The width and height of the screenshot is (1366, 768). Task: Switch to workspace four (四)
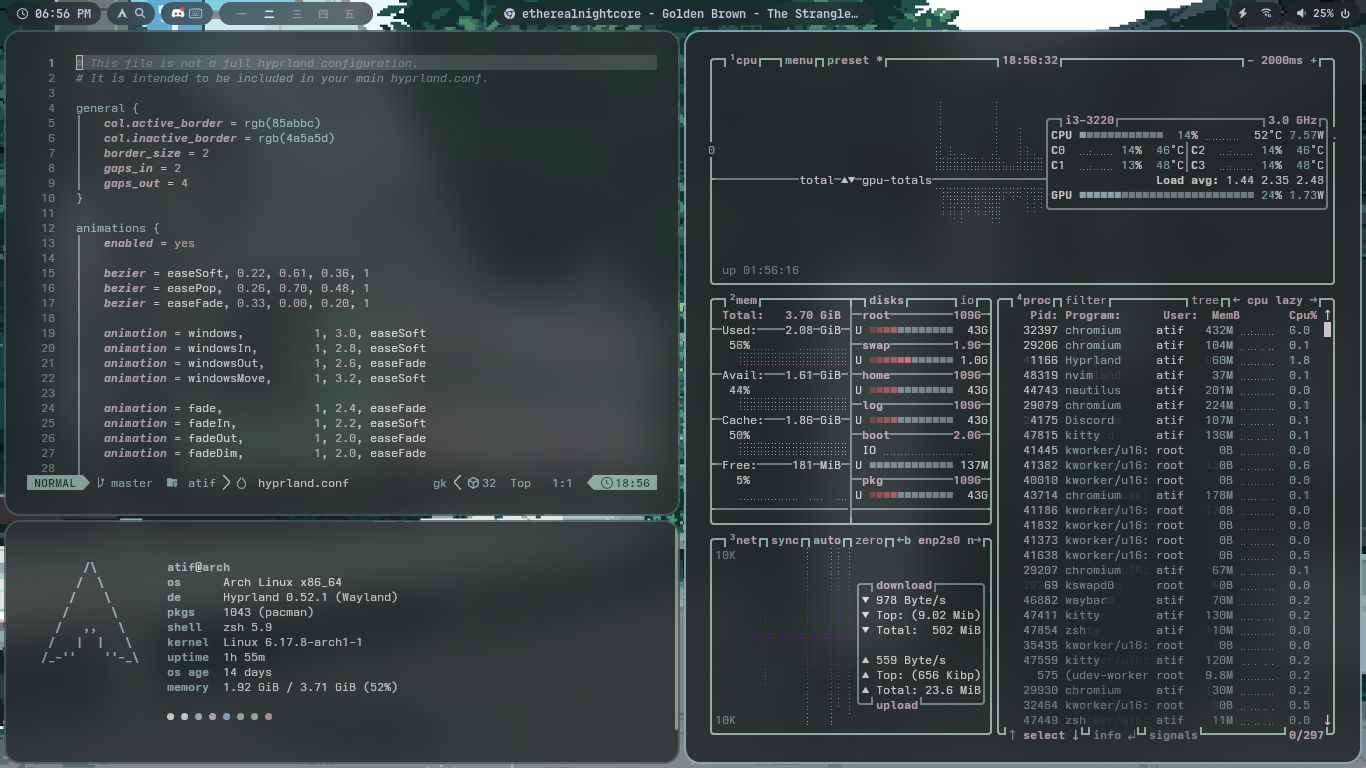pyautogui.click(x=323, y=14)
